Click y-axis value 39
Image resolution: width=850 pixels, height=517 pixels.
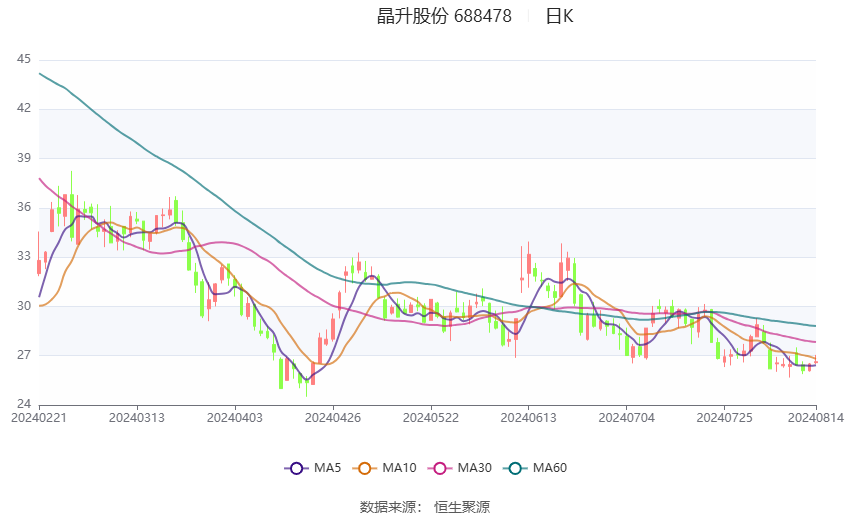[x=24, y=158]
